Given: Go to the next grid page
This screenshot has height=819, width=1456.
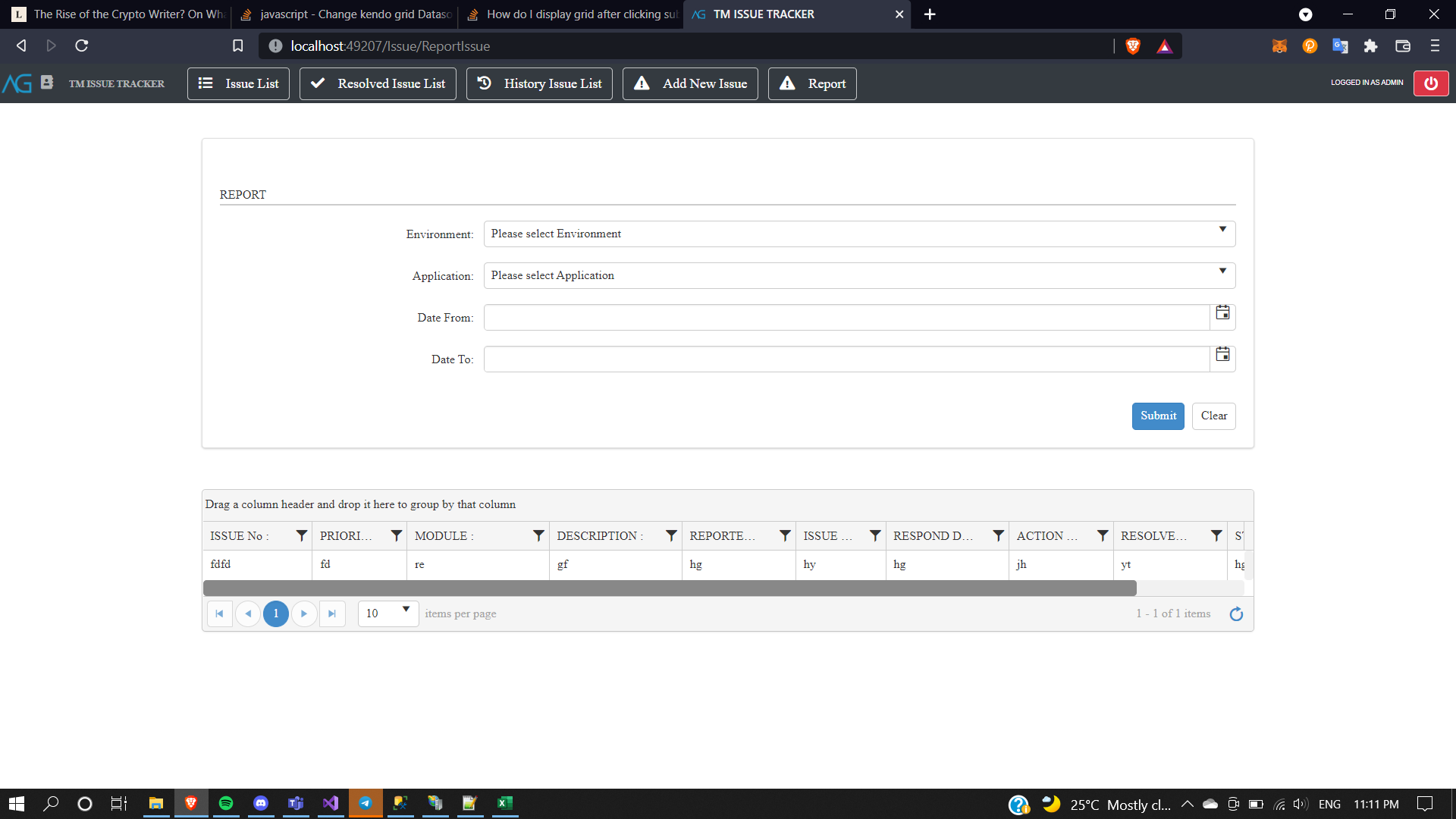Looking at the screenshot, I should point(304,613).
